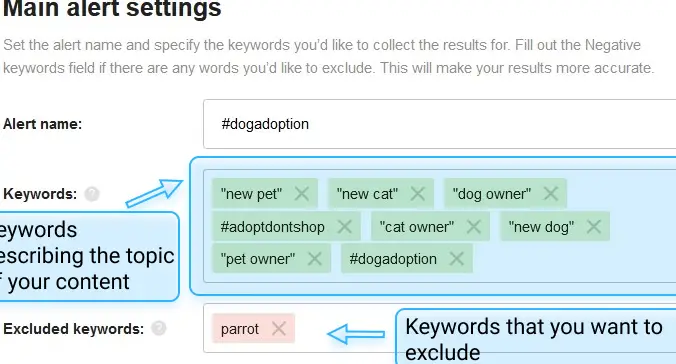The image size is (676, 364).
Task: Remove the #adoptdontshop keyword tag
Action: [344, 226]
